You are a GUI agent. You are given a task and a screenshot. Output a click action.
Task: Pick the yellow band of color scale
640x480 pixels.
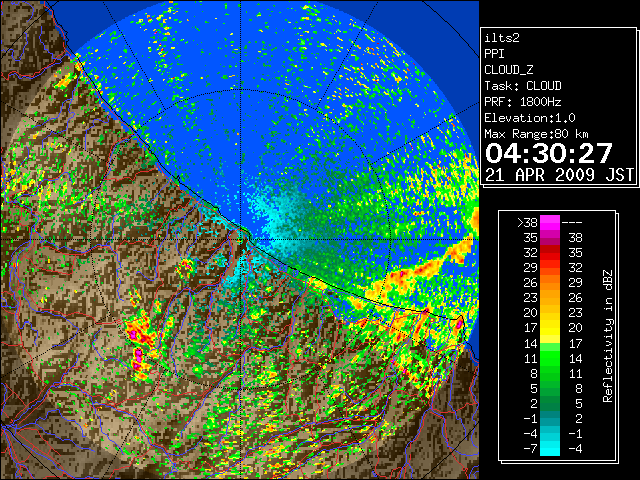550,329
